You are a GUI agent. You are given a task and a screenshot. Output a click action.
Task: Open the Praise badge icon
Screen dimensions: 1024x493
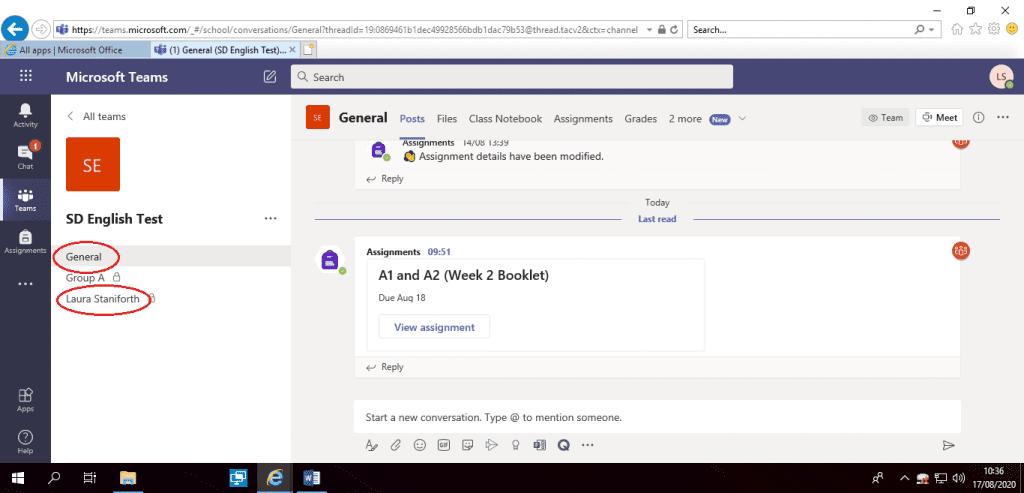515,445
